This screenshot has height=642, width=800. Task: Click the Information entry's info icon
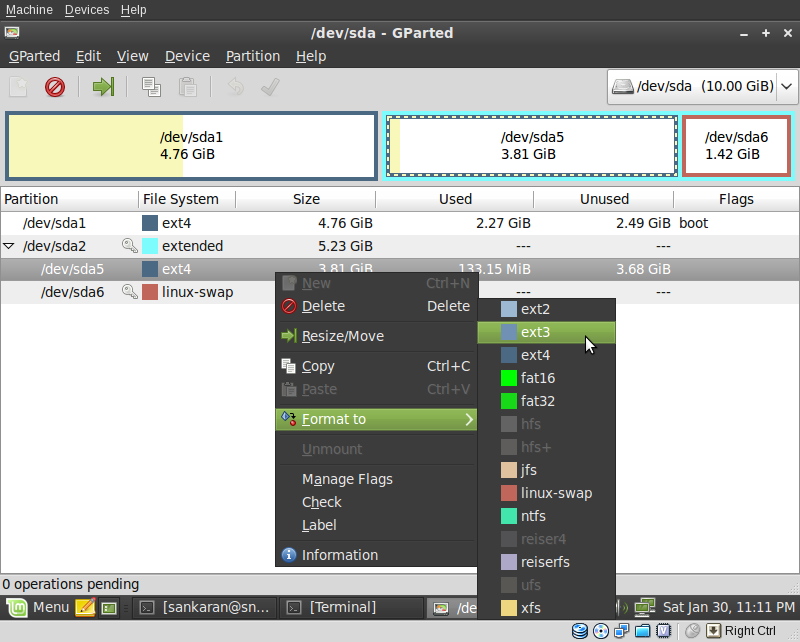point(287,555)
